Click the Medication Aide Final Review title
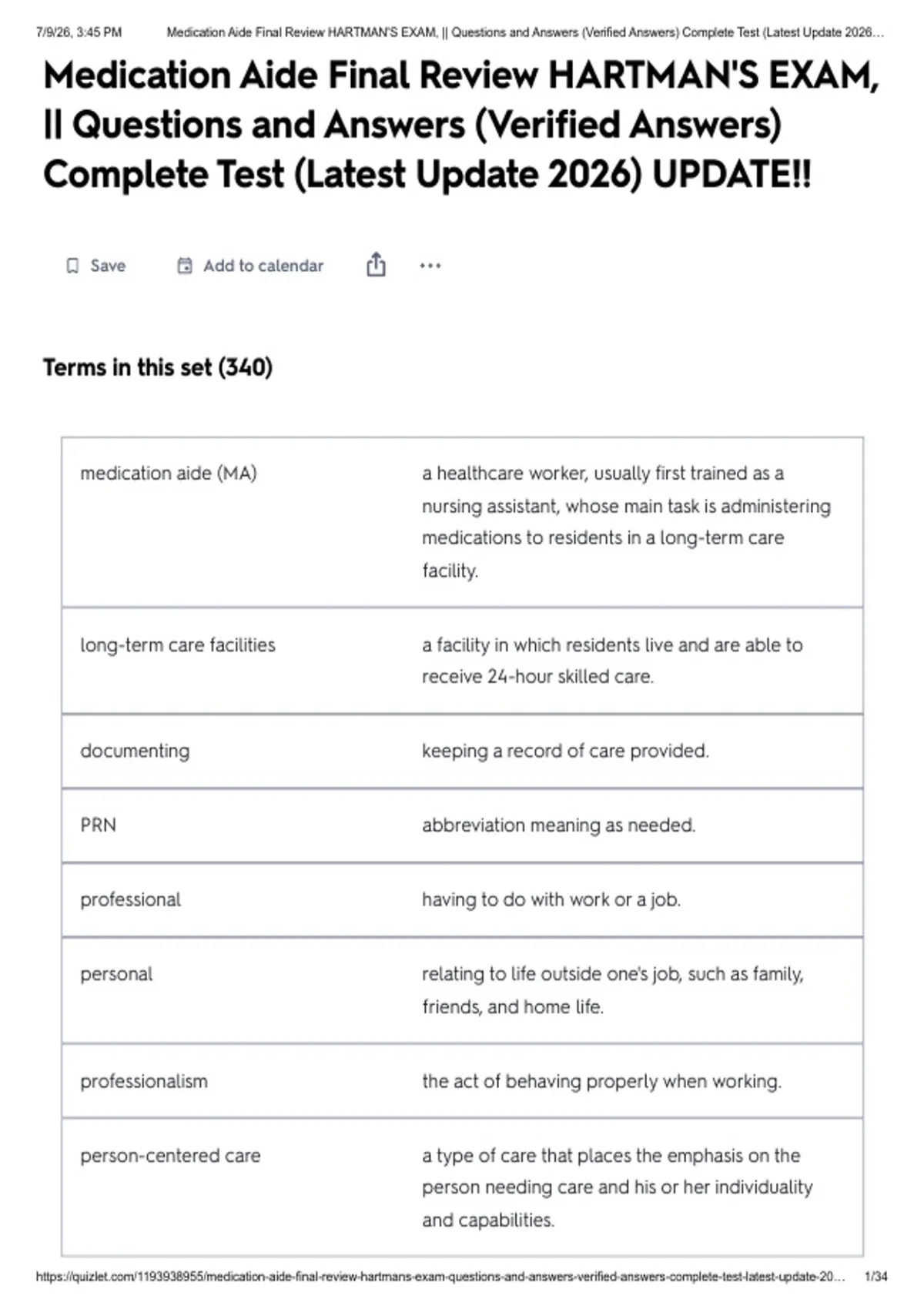The height and width of the screenshot is (1309, 924). 460,125
